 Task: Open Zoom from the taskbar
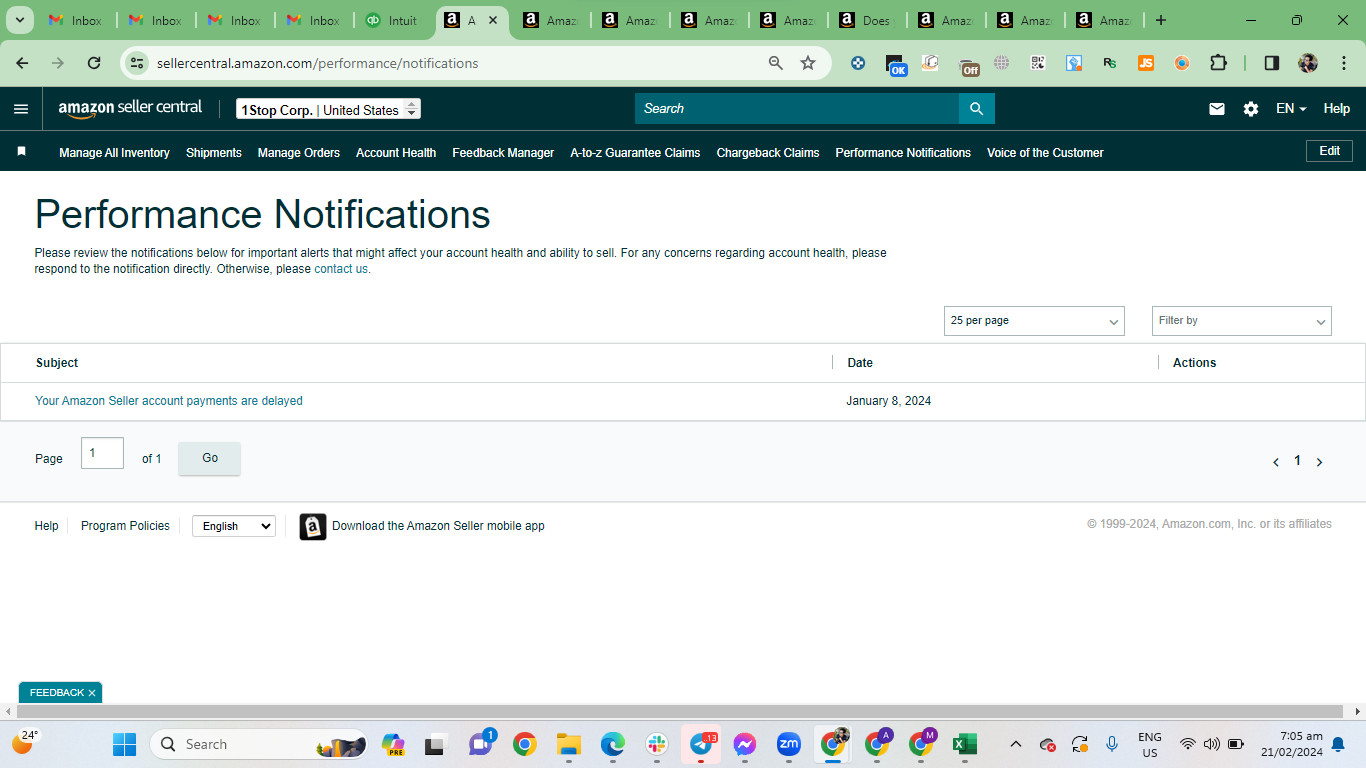point(789,744)
